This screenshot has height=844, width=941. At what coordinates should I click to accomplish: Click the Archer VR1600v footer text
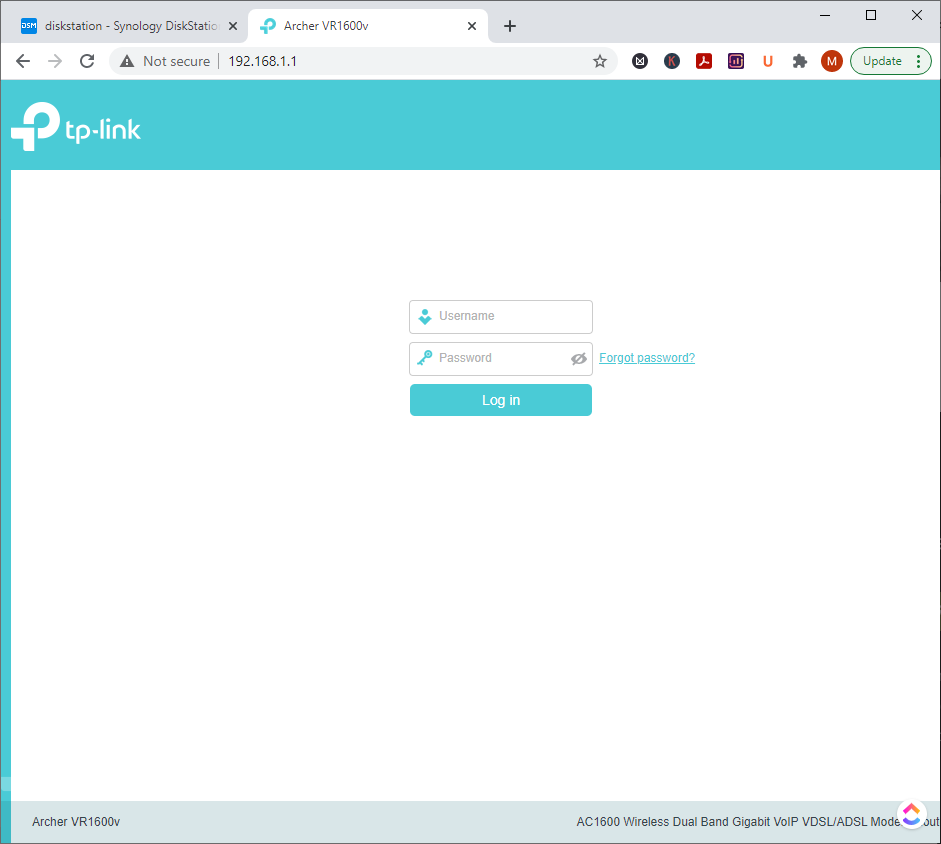(76, 822)
